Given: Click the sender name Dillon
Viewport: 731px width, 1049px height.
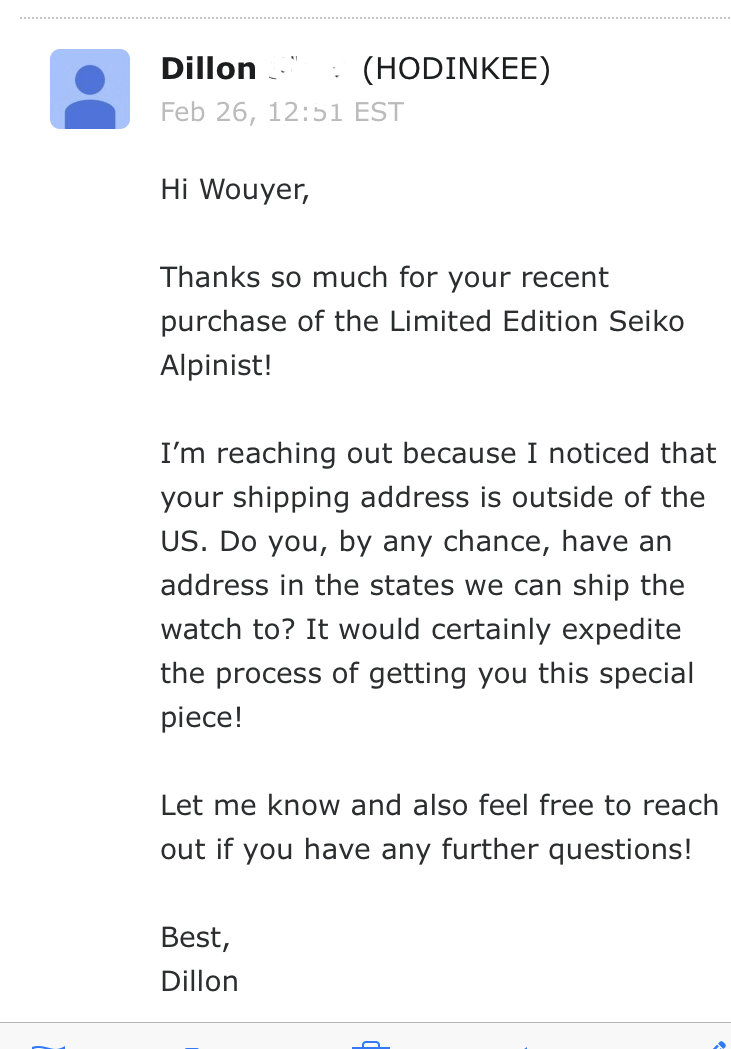Looking at the screenshot, I should tap(209, 69).
